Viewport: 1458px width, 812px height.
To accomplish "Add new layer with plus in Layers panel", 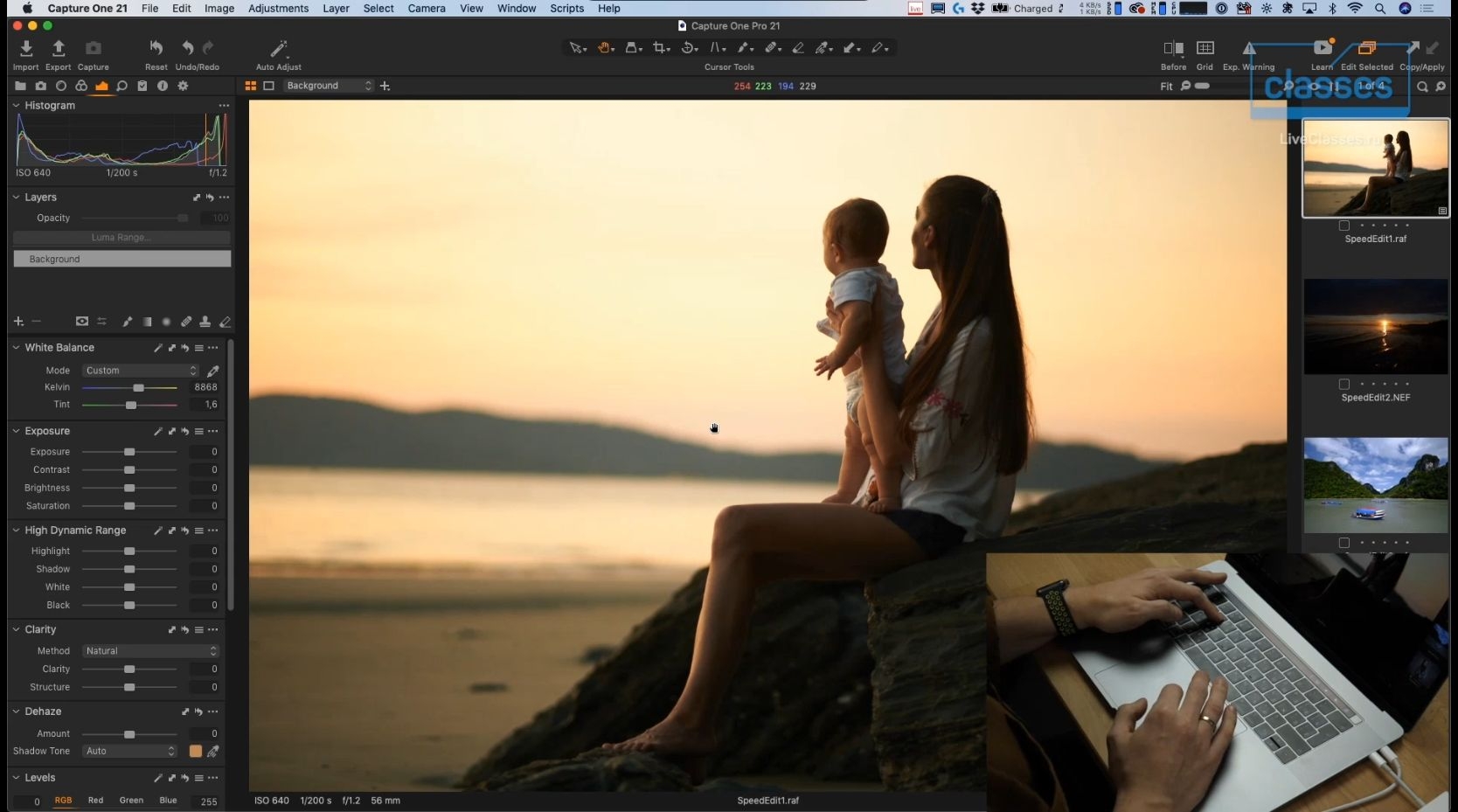I will point(18,322).
